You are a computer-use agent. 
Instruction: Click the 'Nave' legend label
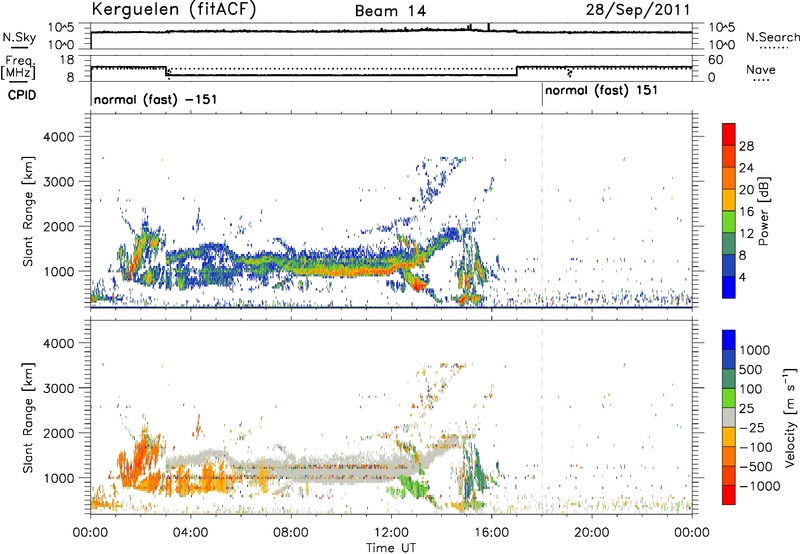coord(761,70)
